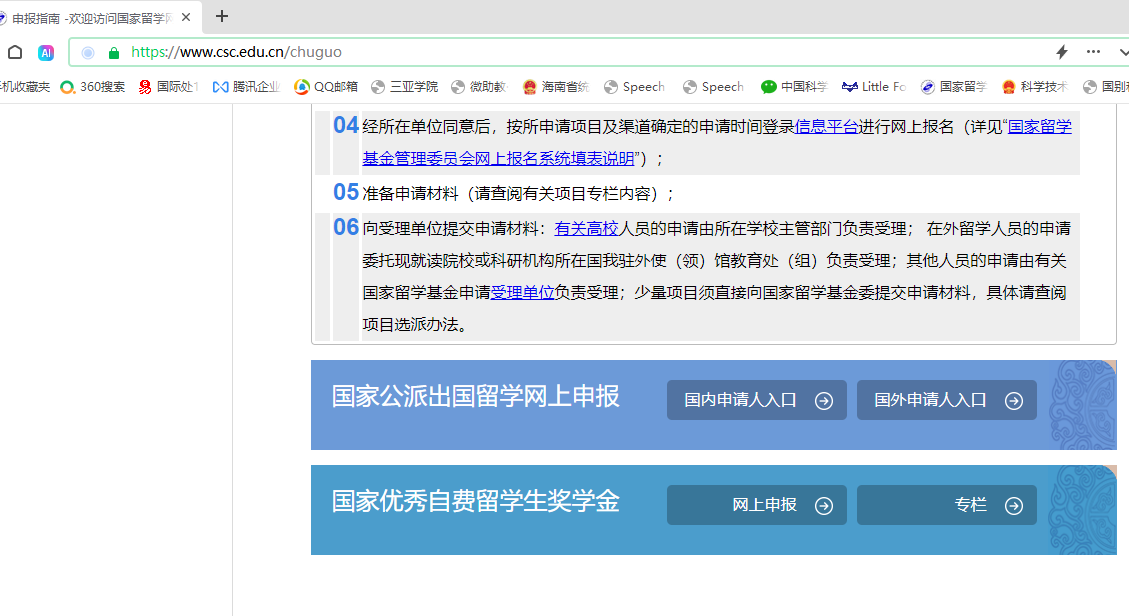Open the three-dots more options menu
Viewport: 1129px width, 616px height.
1093,52
